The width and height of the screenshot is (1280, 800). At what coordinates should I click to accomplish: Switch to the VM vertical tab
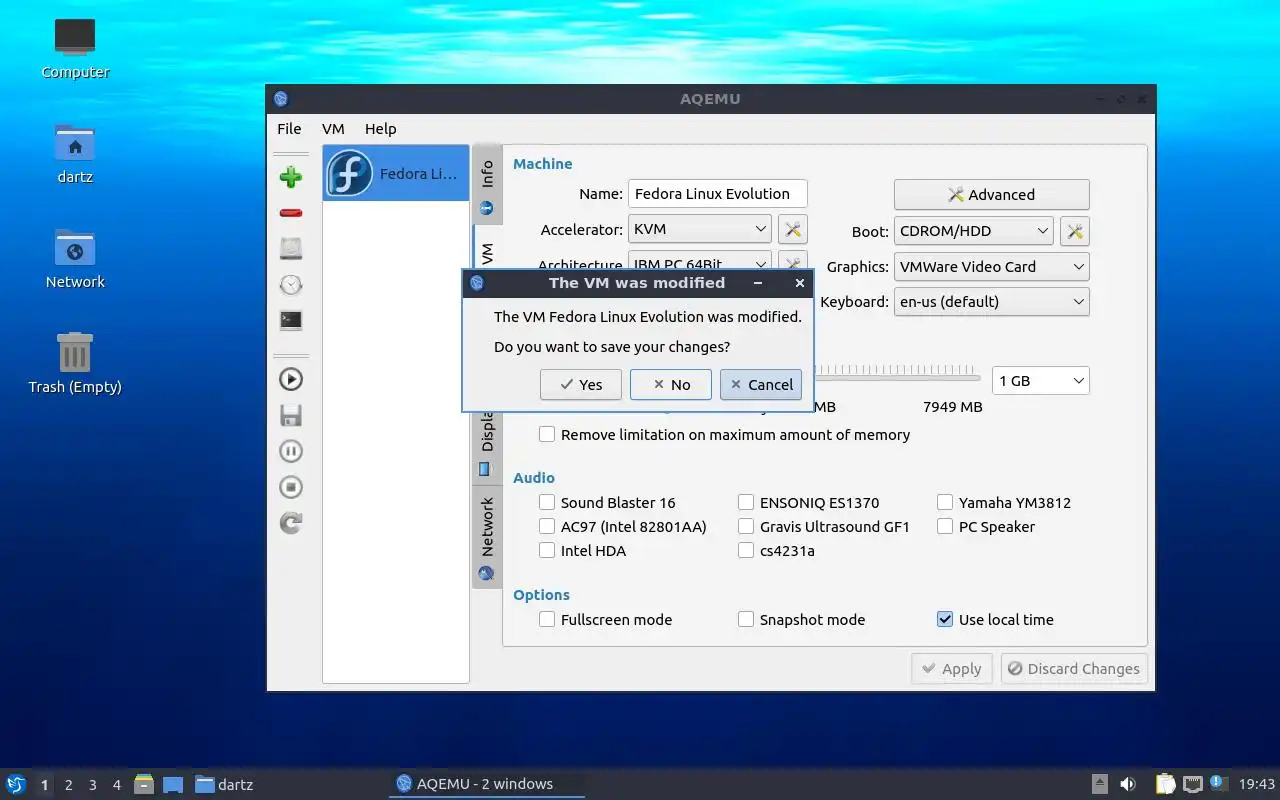(x=487, y=248)
